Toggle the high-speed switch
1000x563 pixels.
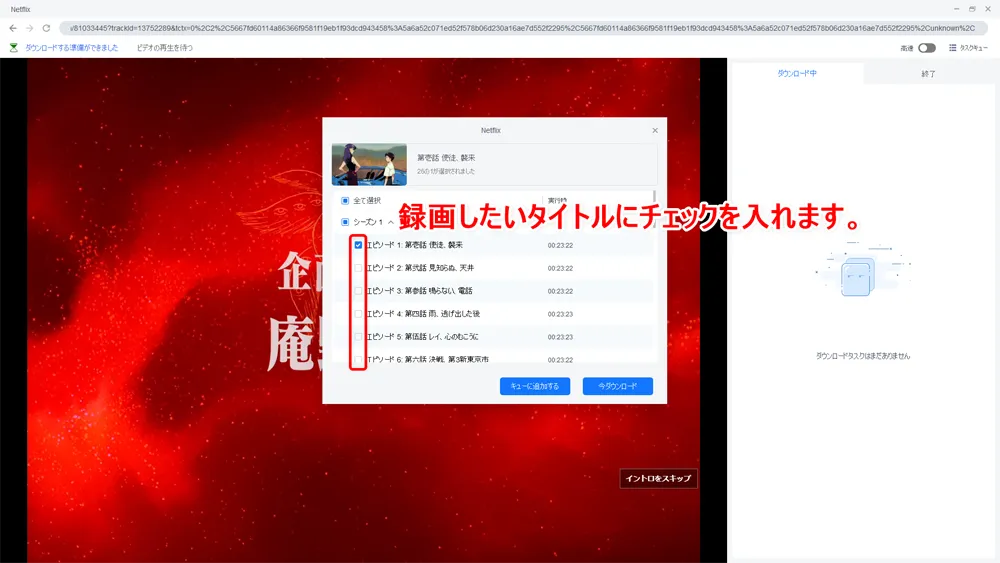tap(927, 48)
